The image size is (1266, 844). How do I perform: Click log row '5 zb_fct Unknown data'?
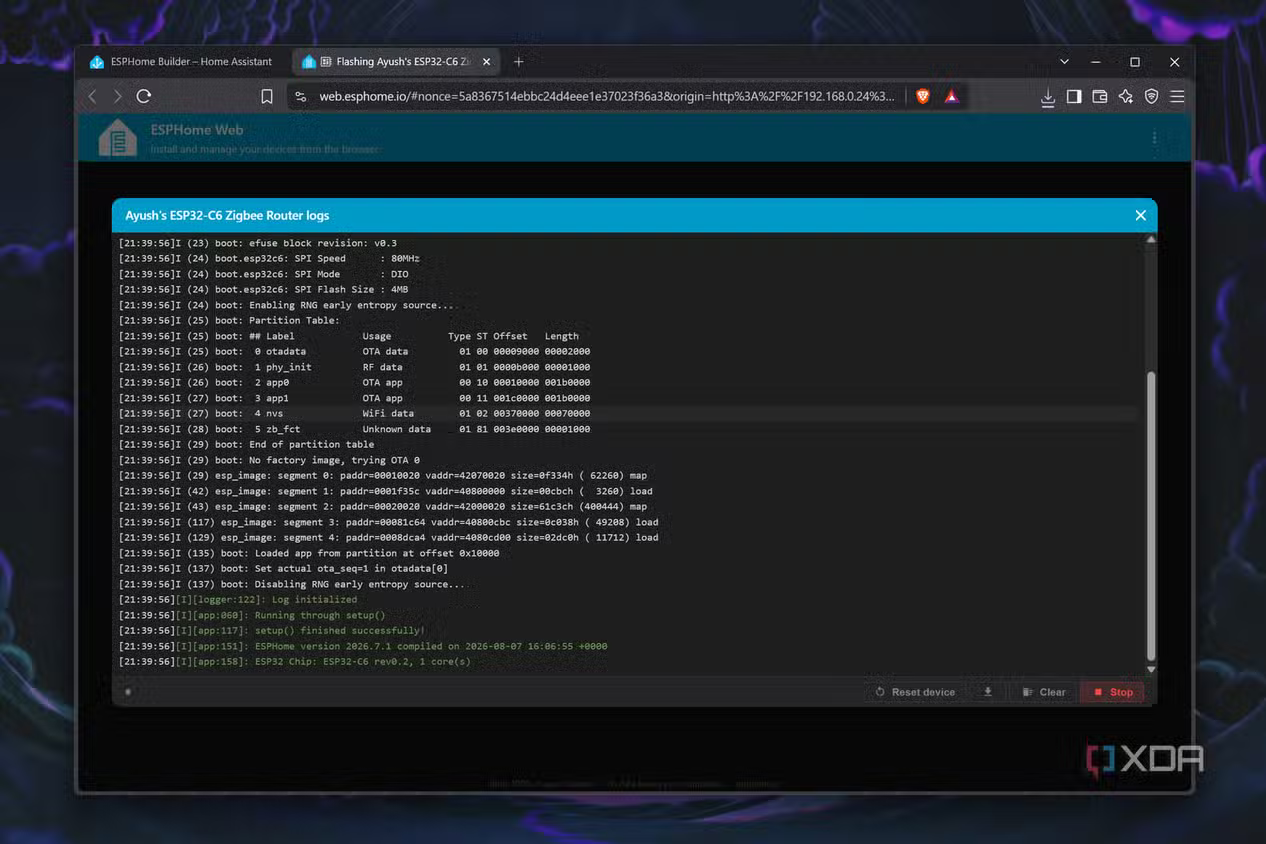coord(354,429)
